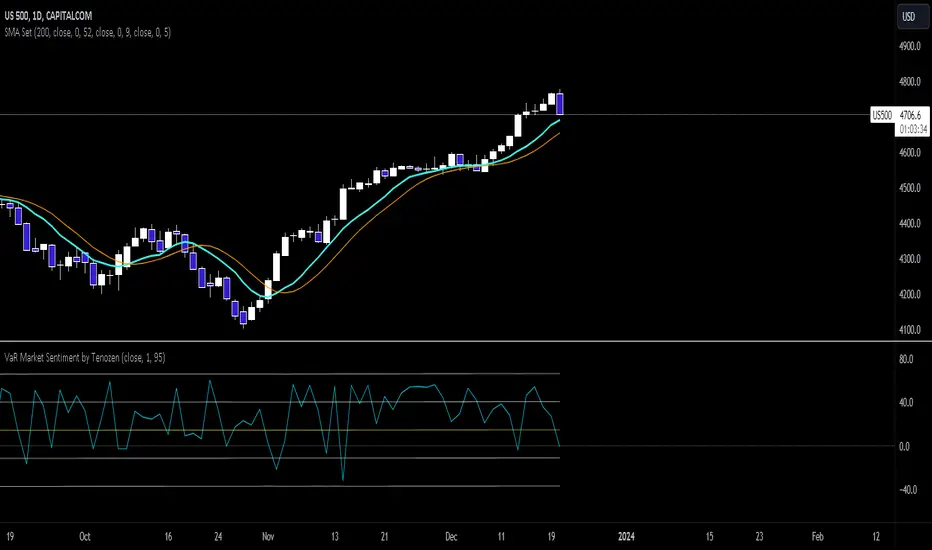Screen dimensions: 932x550
Task: Click the -40.0 indicator scale label
Action: click(908, 490)
